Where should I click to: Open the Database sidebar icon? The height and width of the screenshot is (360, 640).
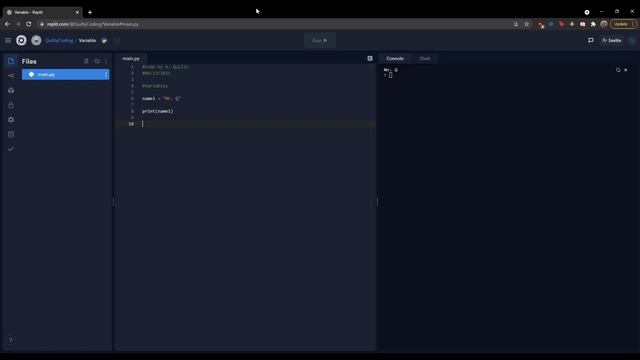[x=11, y=134]
